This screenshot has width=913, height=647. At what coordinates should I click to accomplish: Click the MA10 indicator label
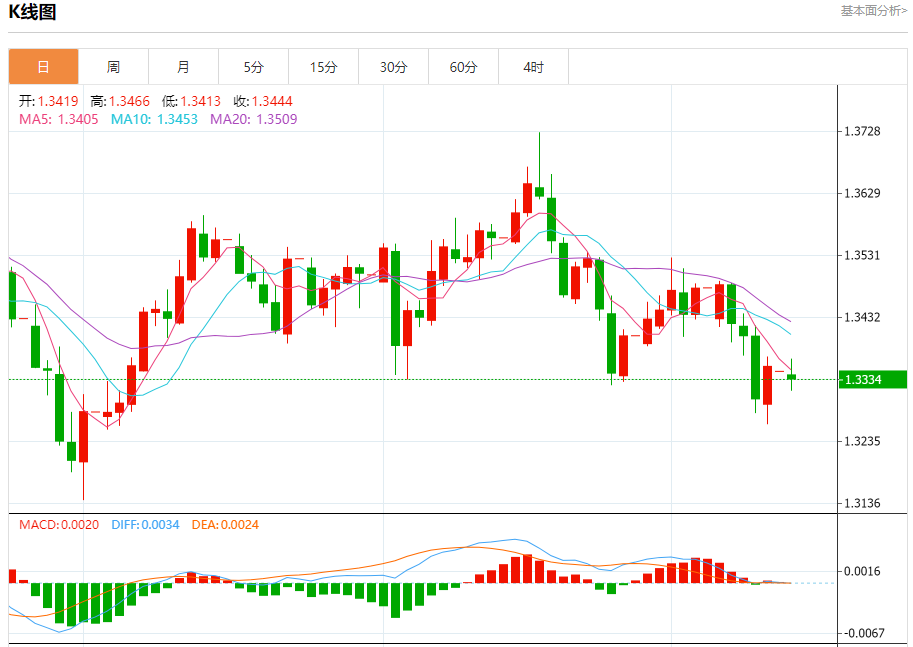coord(154,119)
